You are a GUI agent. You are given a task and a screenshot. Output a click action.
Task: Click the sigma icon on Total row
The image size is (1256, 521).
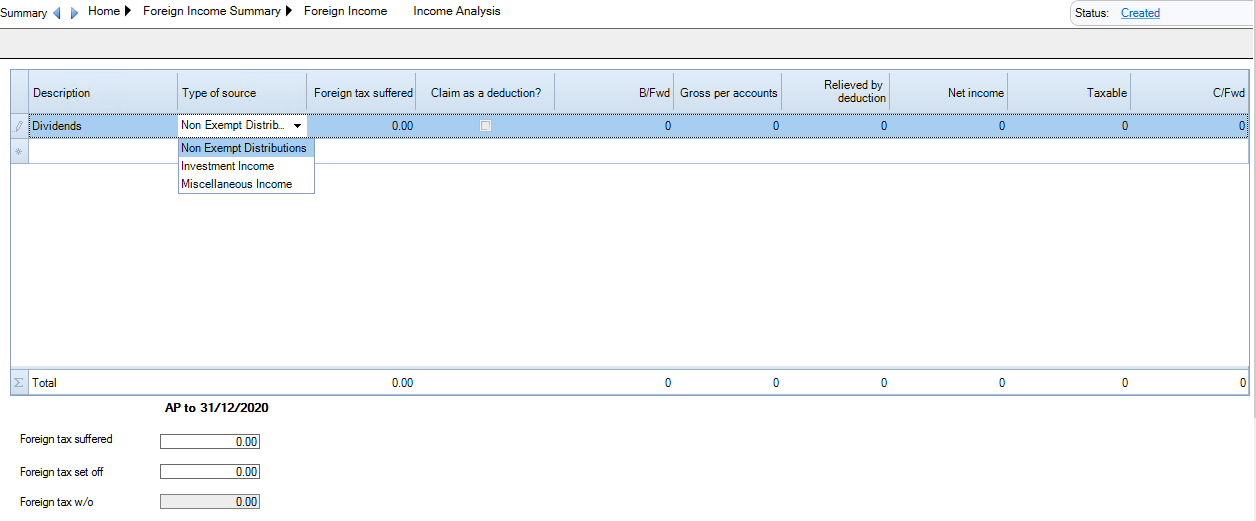click(19, 383)
